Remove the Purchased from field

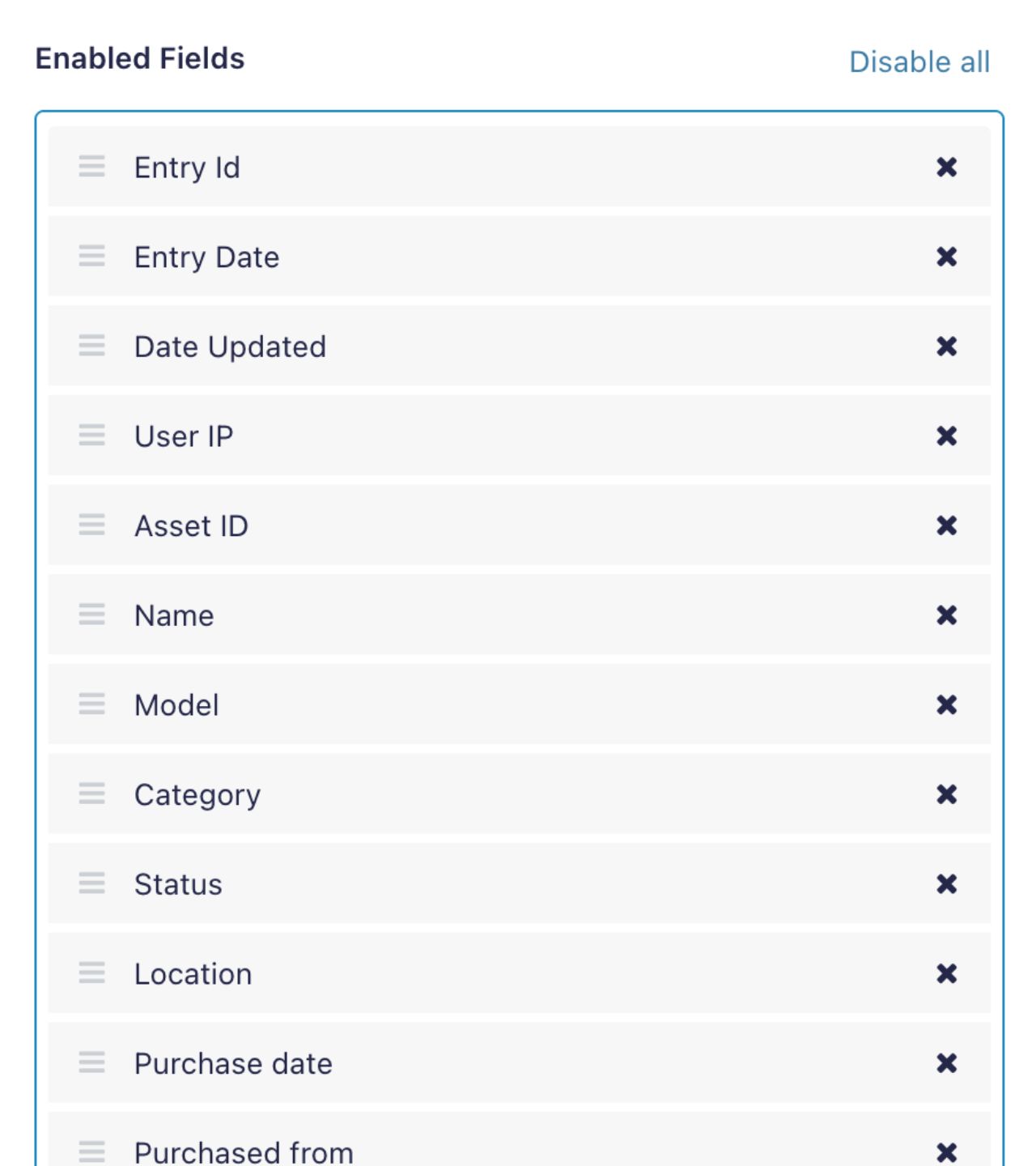(947, 1152)
